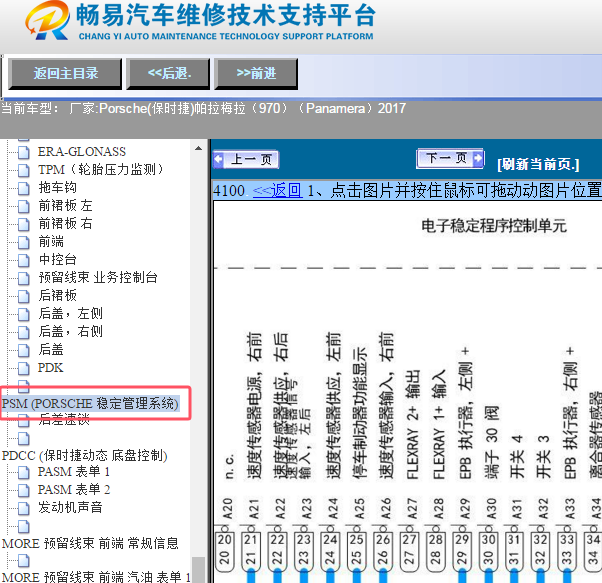602x583 pixels.
Task: Select the PDK tree entry
Action: pyautogui.click(x=50, y=368)
